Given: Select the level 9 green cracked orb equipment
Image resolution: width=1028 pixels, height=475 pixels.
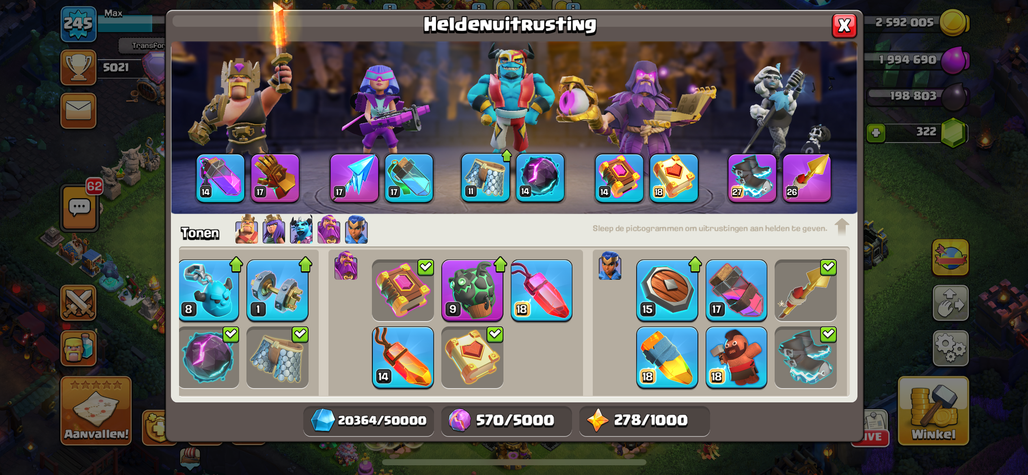Looking at the screenshot, I should (x=472, y=290).
